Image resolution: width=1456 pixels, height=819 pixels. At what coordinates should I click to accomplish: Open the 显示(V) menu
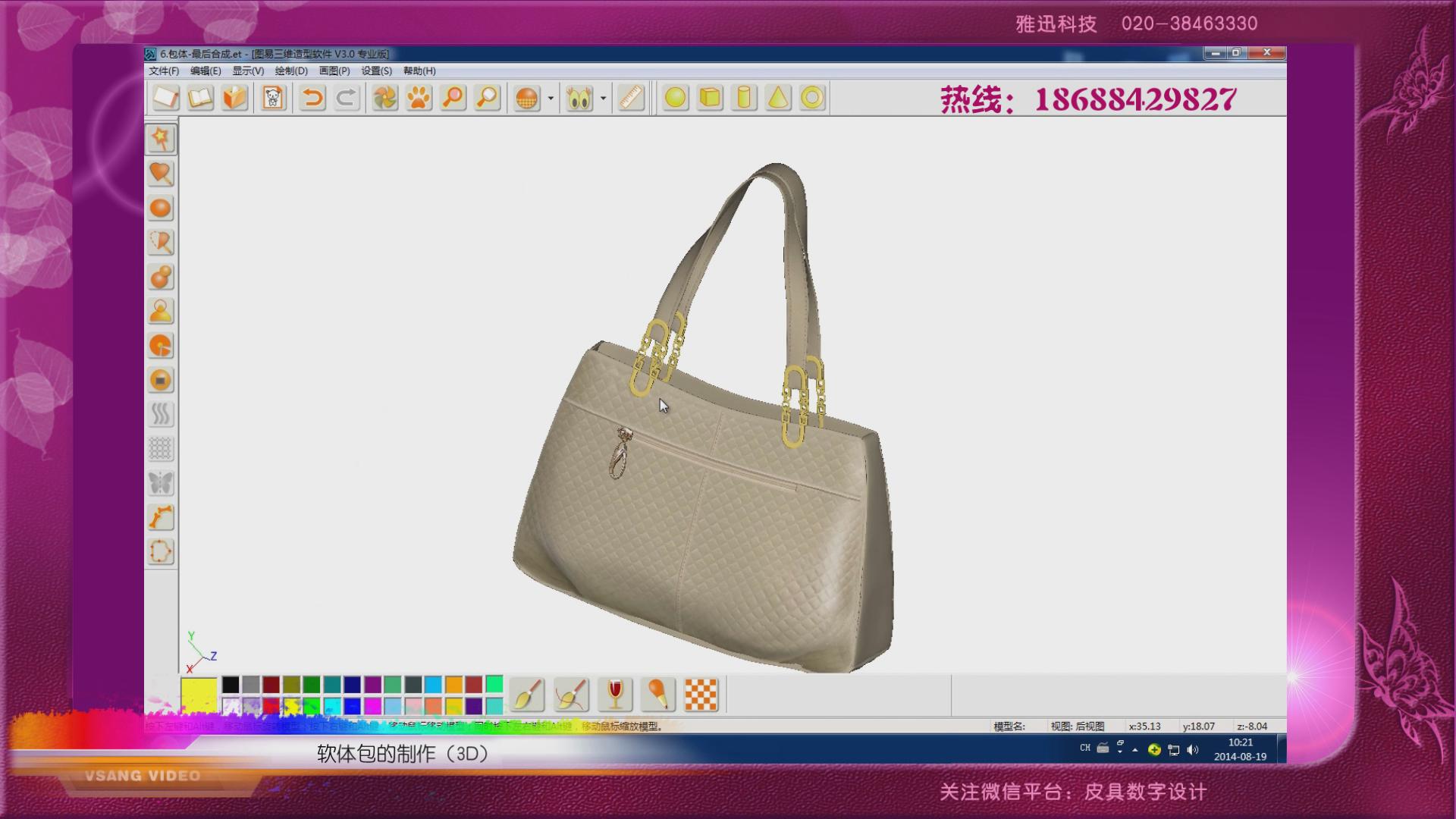(x=248, y=71)
